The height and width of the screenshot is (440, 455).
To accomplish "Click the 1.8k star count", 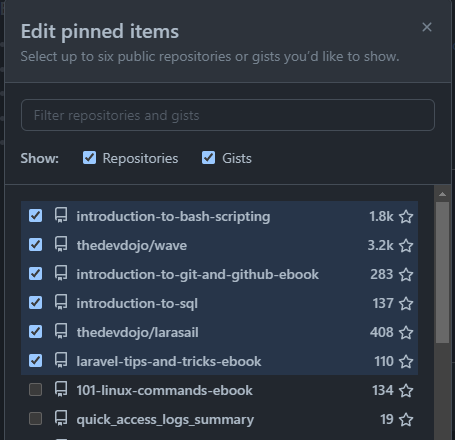I will tap(381, 217).
